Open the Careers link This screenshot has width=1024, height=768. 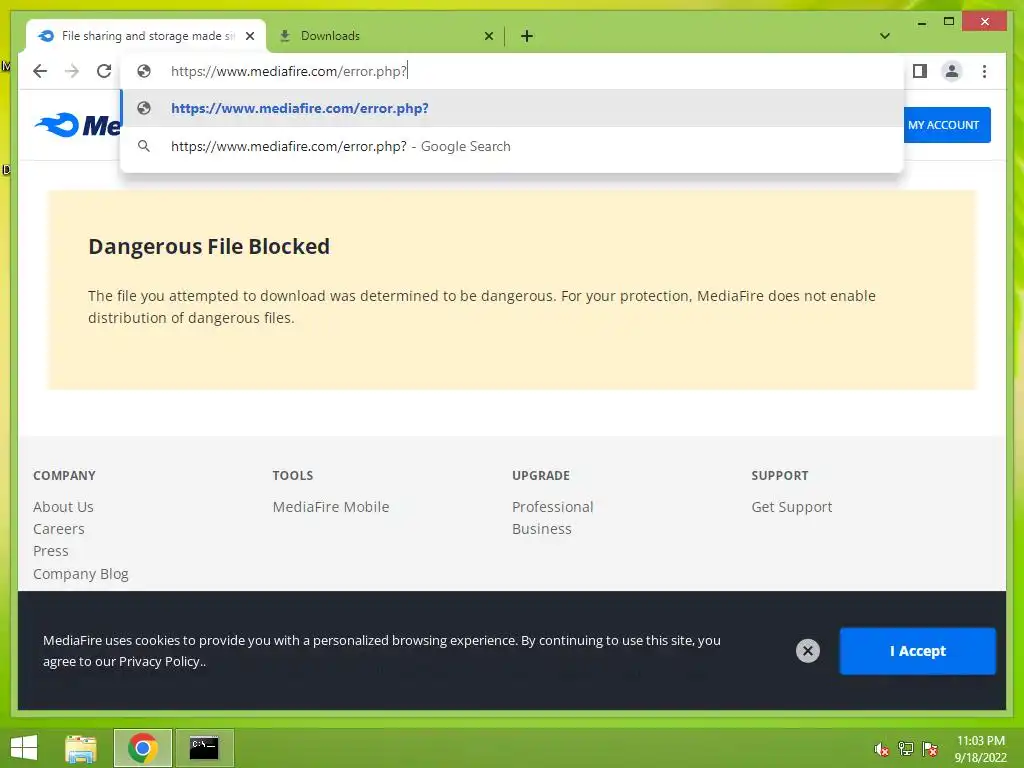59,529
